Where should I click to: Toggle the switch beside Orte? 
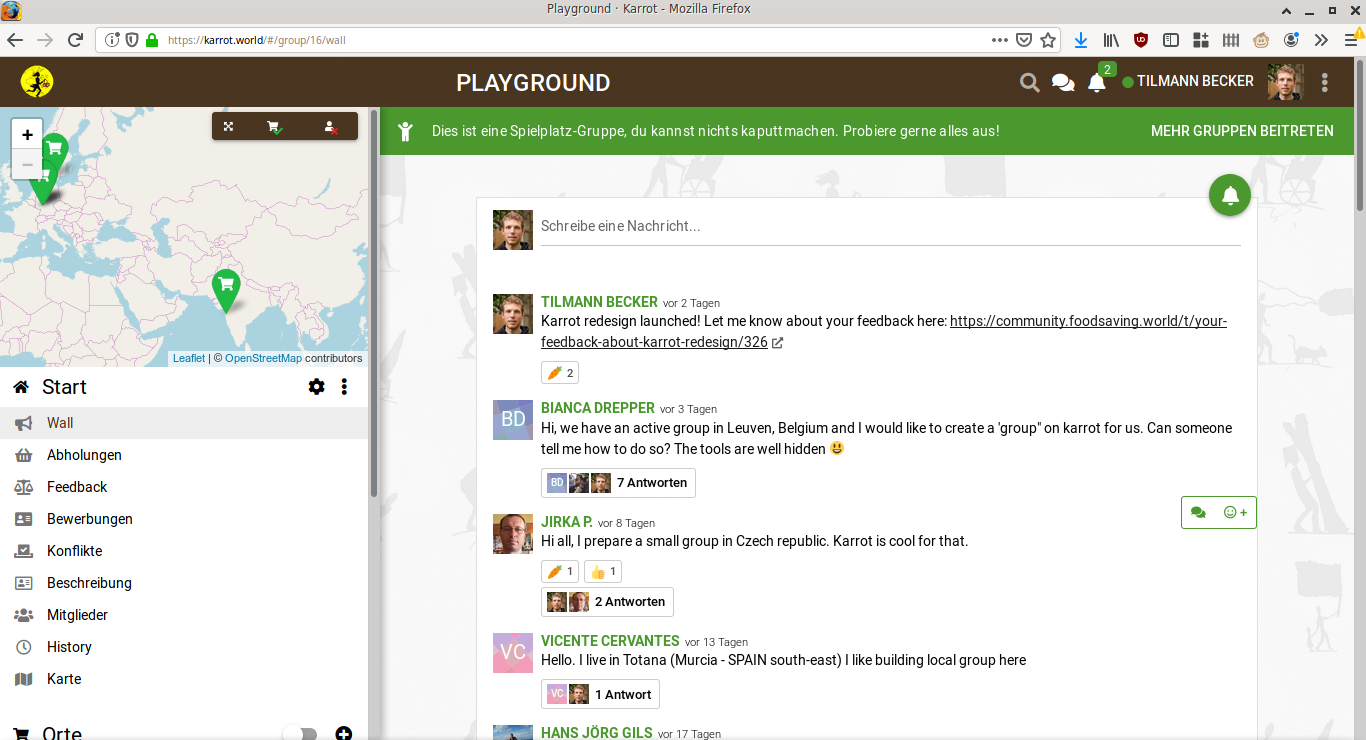(x=300, y=734)
